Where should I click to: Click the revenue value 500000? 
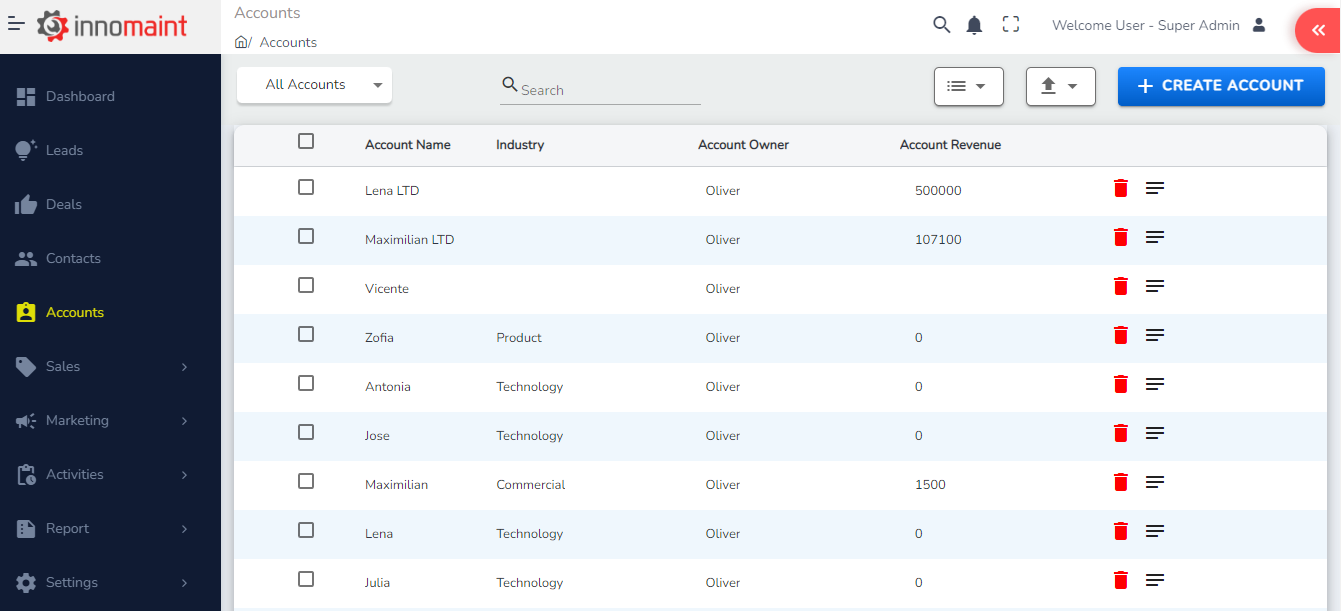pos(938,190)
